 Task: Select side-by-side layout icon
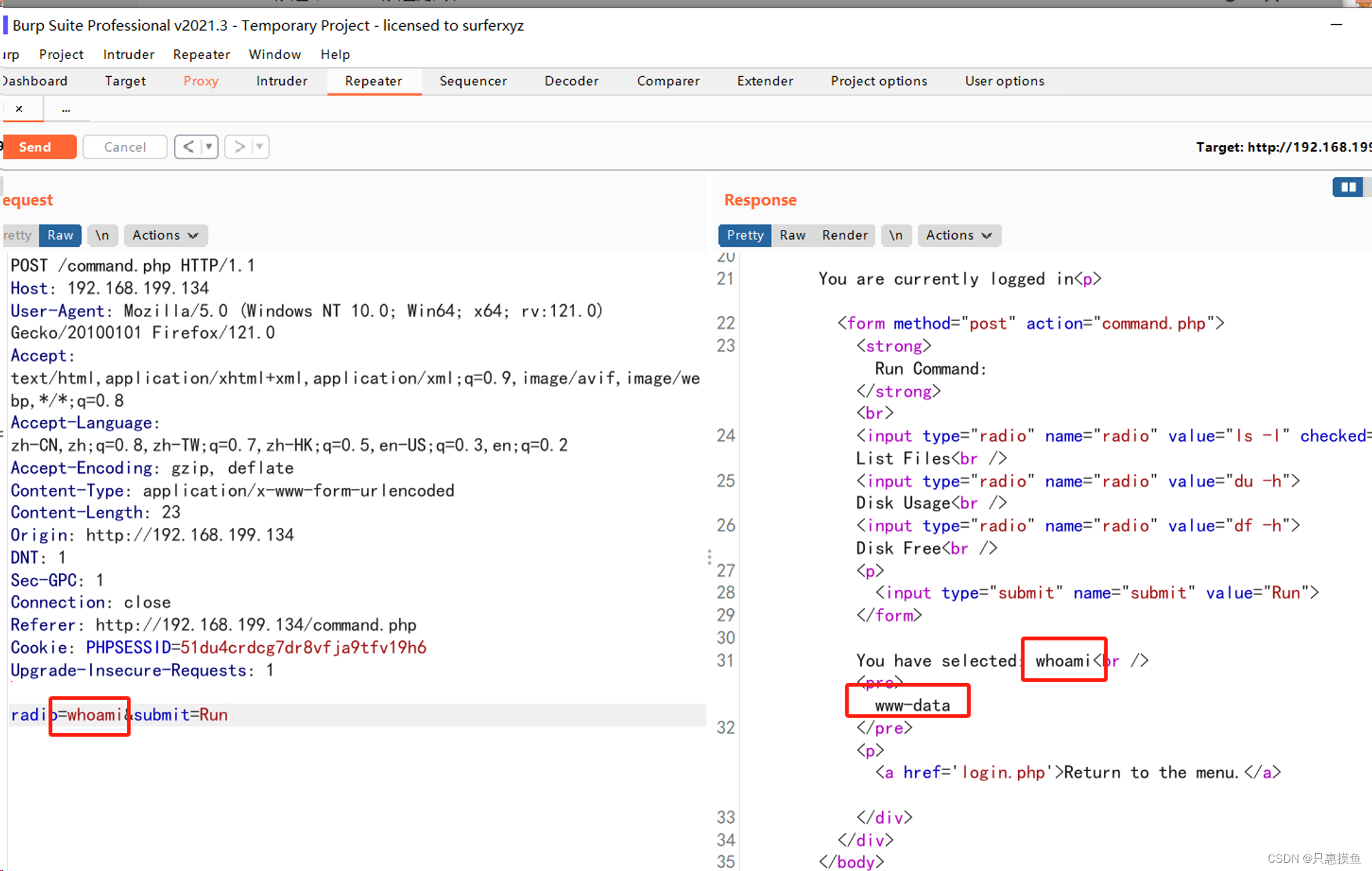pos(1348,187)
